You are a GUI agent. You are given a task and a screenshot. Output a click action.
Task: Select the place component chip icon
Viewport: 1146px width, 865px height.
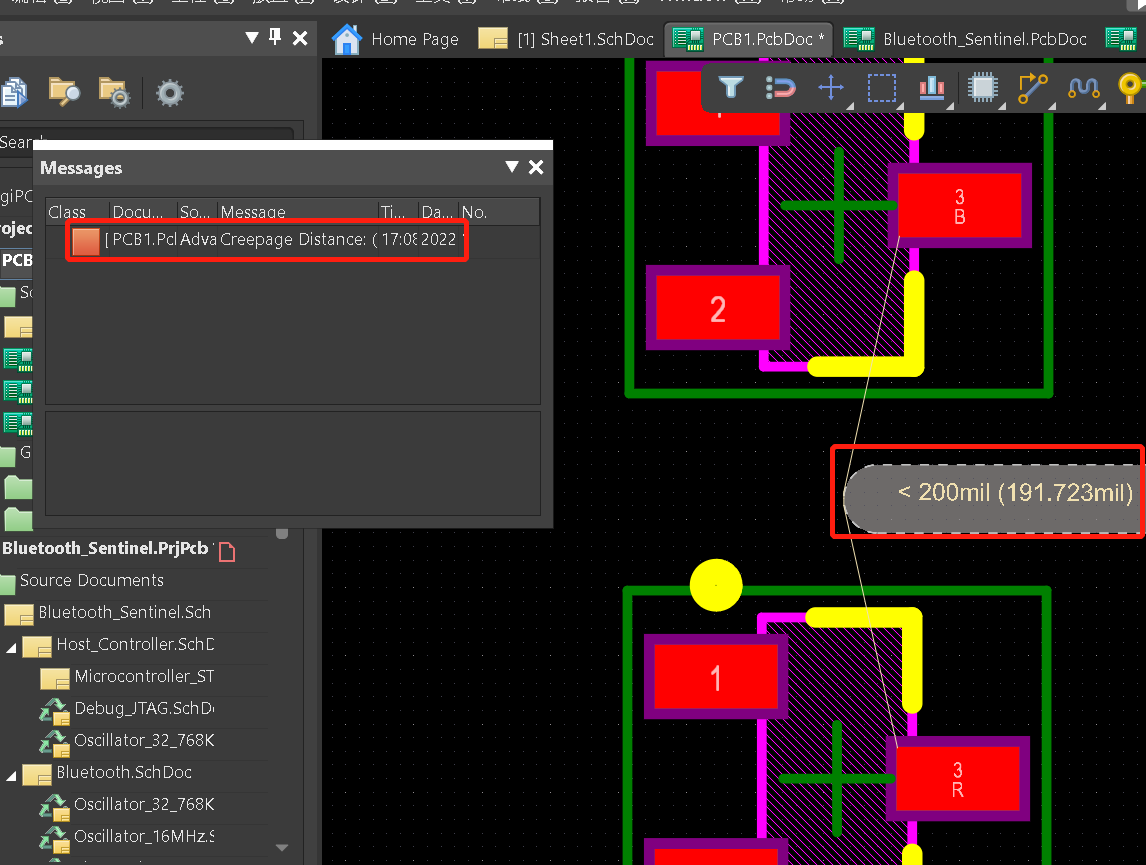pyautogui.click(x=983, y=88)
